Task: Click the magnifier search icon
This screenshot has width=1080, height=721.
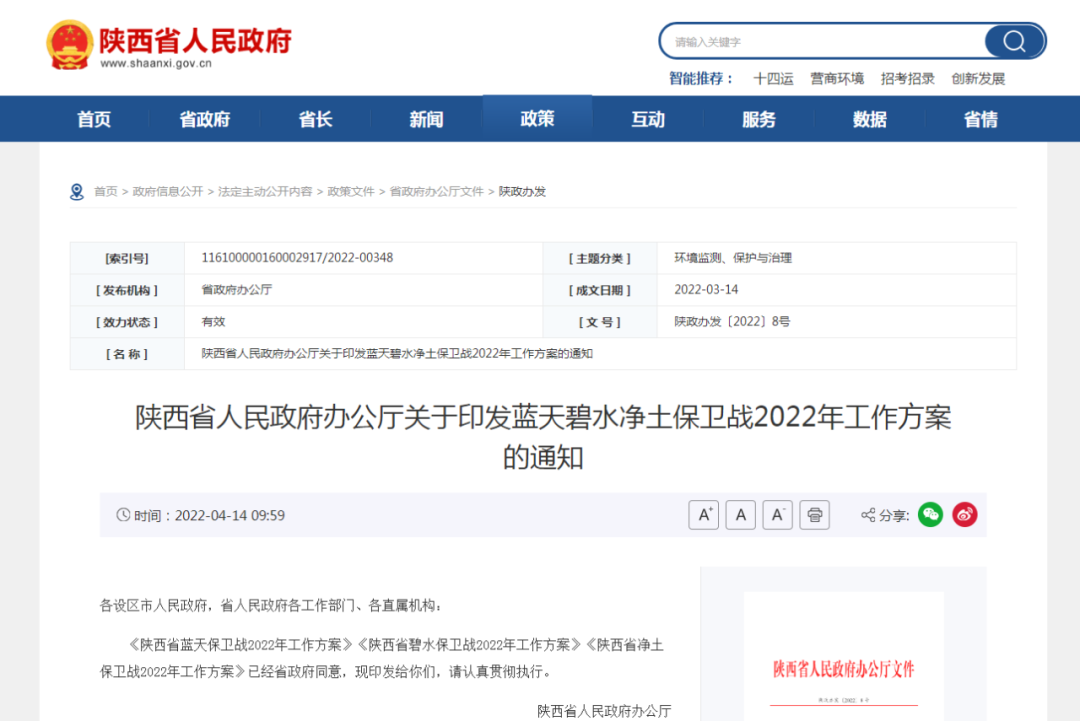Action: tap(1014, 41)
